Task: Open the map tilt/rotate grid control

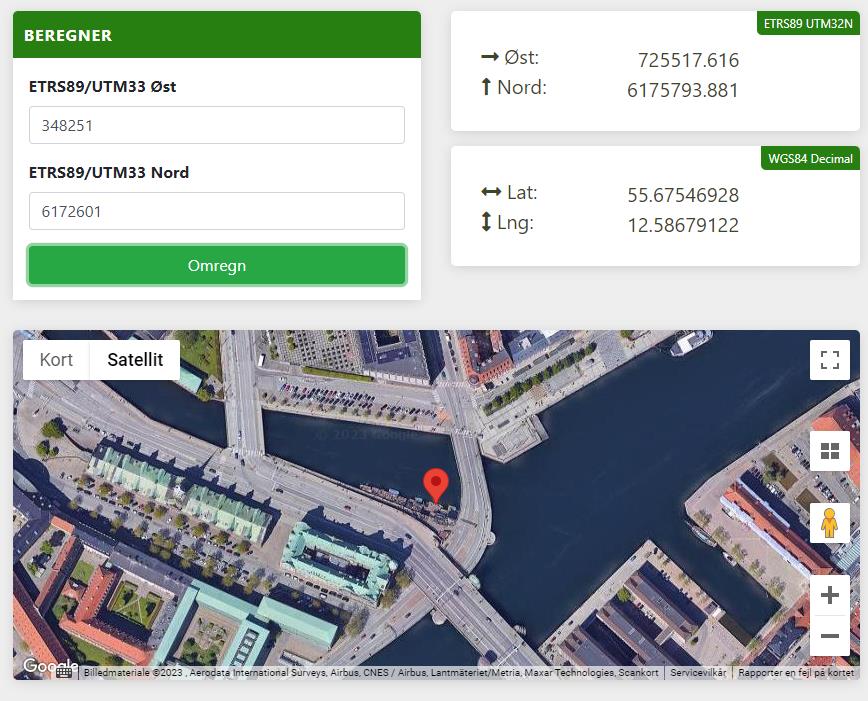Action: pyautogui.click(x=829, y=451)
